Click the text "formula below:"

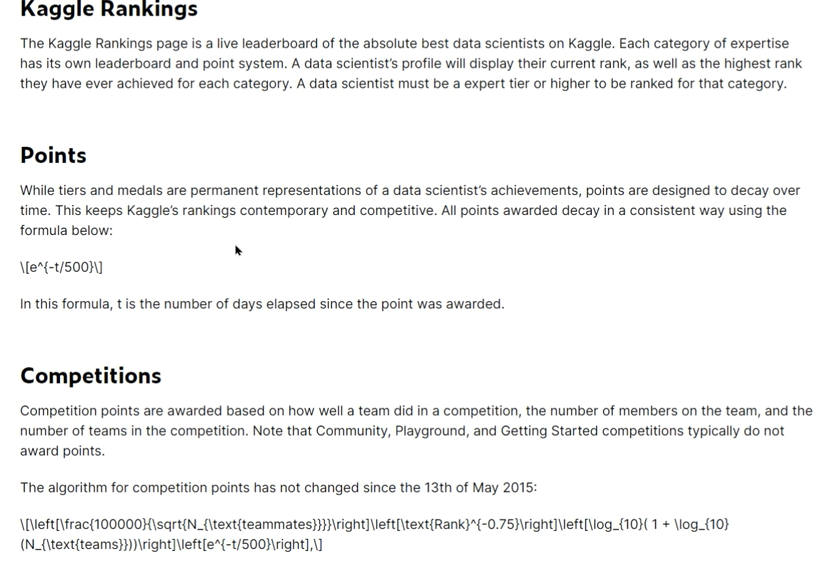tap(66, 230)
